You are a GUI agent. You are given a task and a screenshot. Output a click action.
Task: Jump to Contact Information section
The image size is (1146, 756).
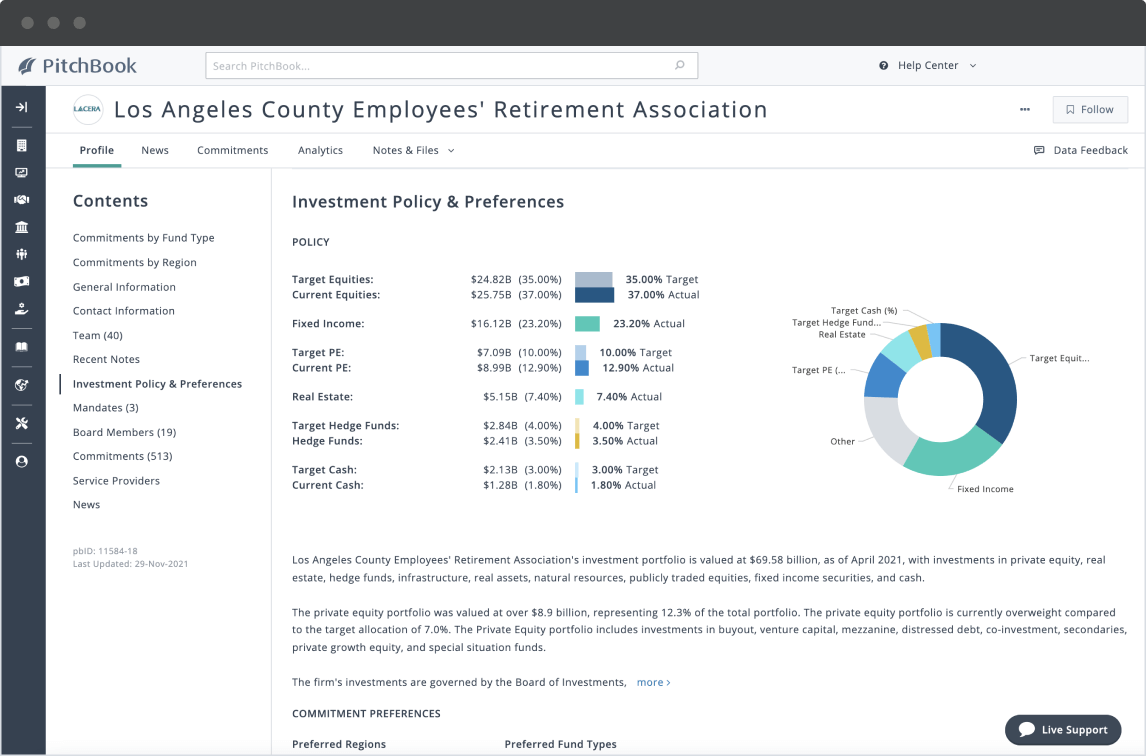point(124,311)
